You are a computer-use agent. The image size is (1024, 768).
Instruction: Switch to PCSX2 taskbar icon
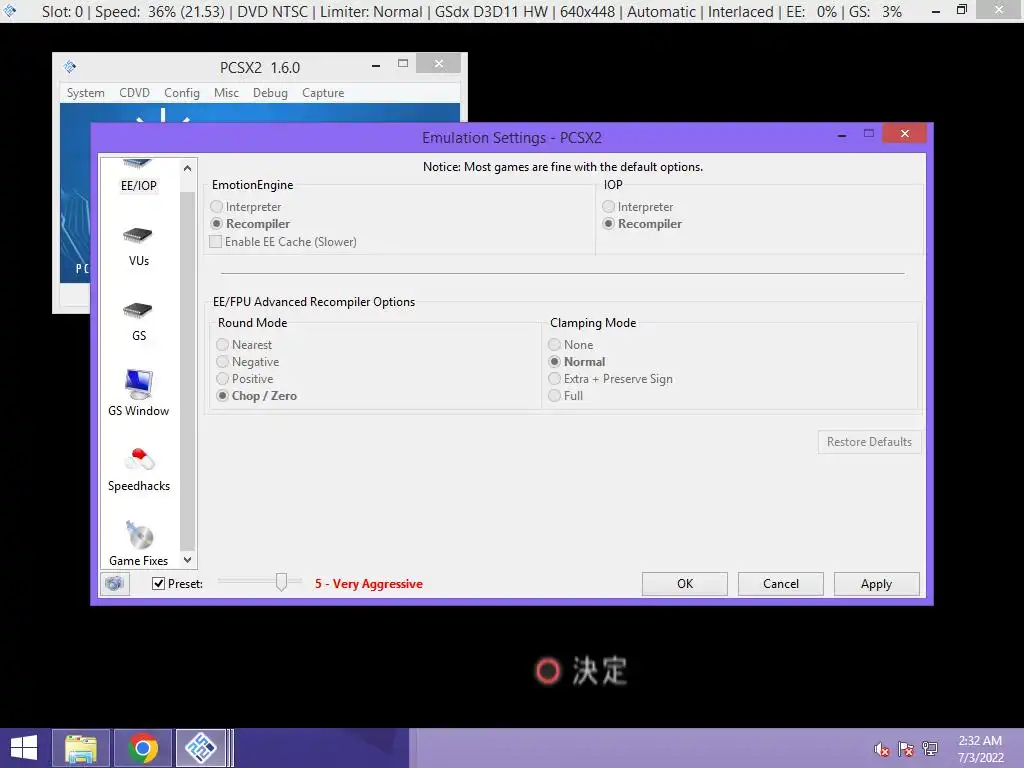click(x=201, y=748)
